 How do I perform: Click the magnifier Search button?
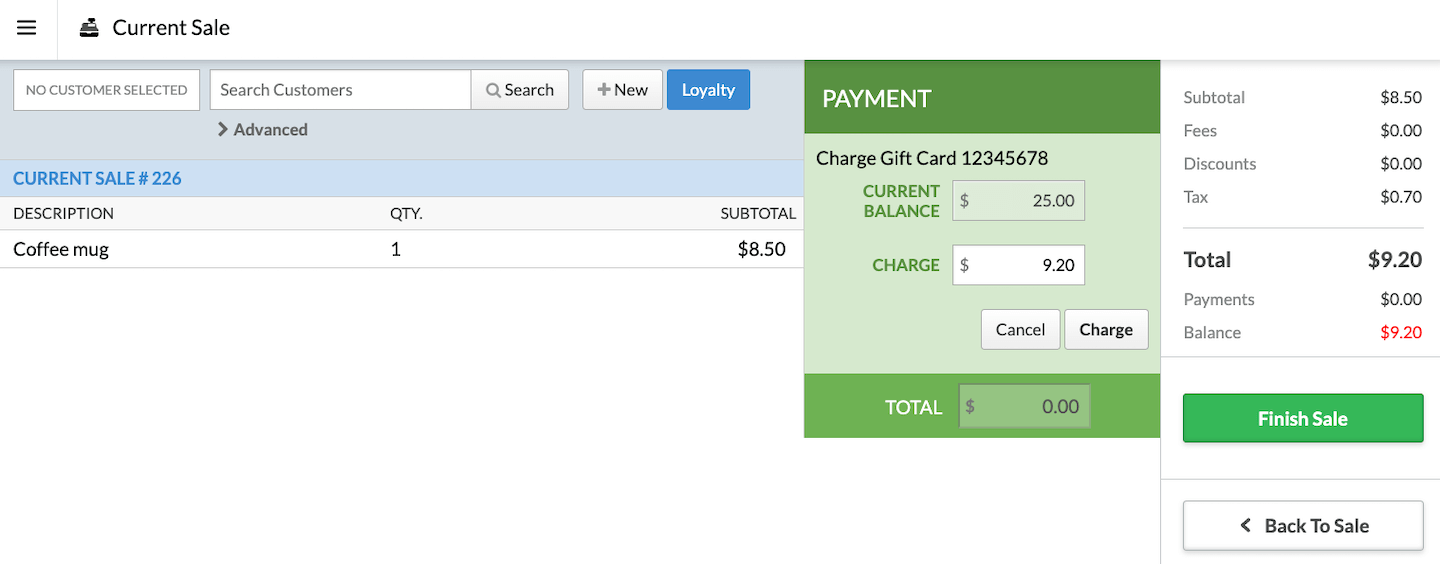tap(520, 90)
